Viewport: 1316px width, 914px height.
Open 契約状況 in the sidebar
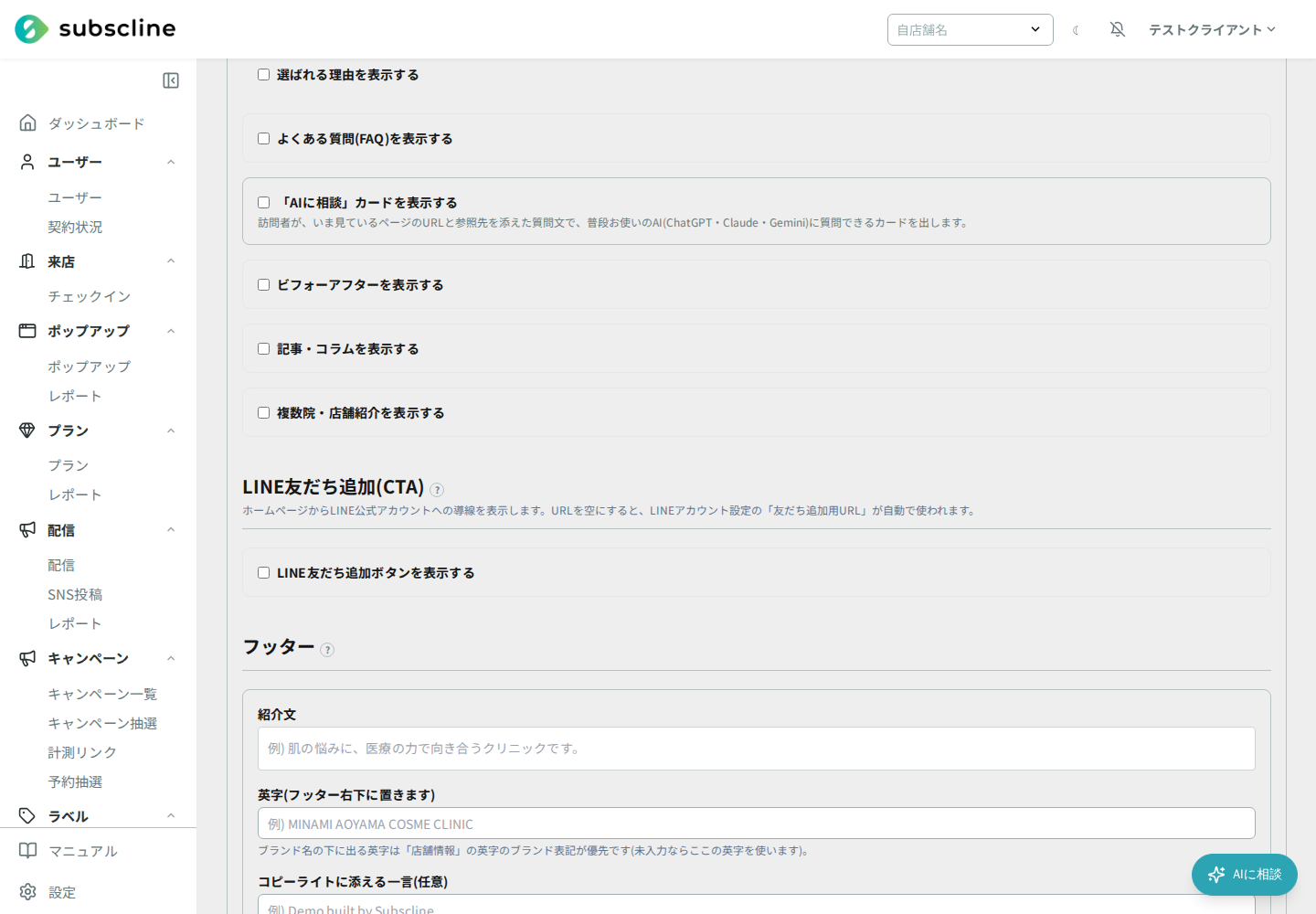(75, 227)
